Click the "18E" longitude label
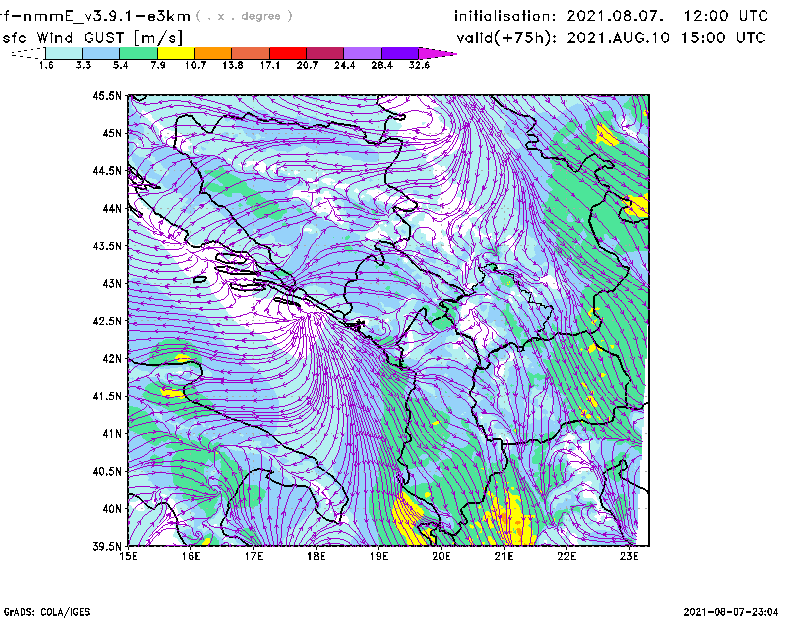The width and height of the screenshot is (800, 618). point(316,556)
